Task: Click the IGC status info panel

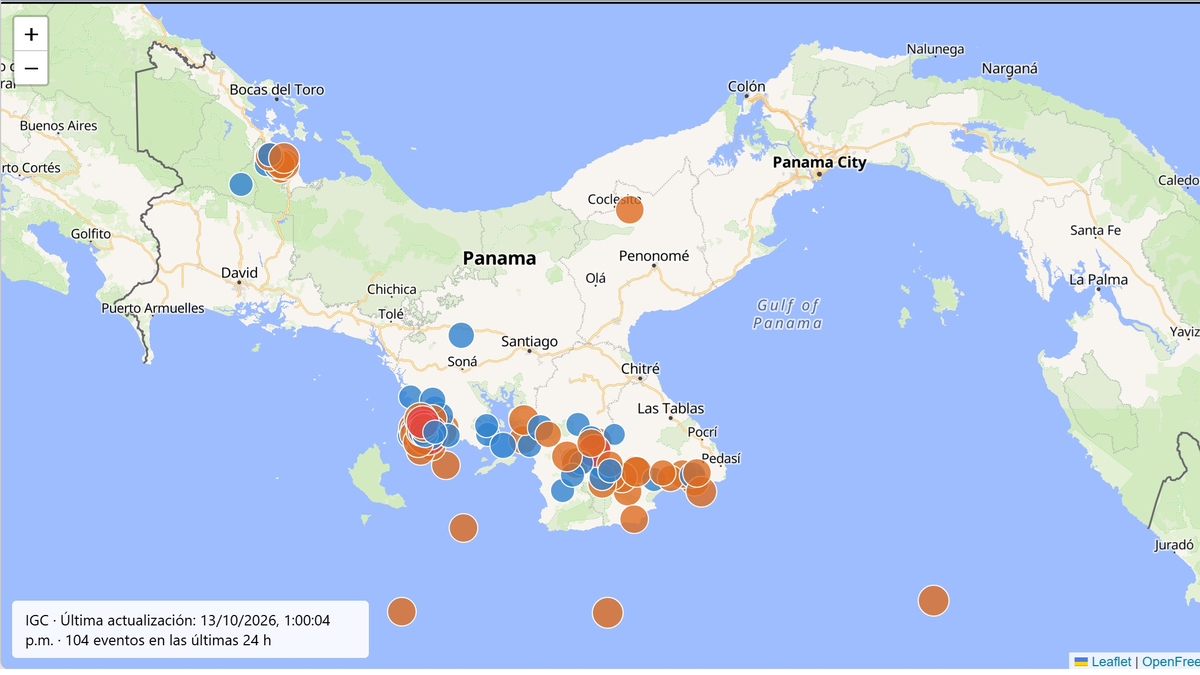Action: 190,629
